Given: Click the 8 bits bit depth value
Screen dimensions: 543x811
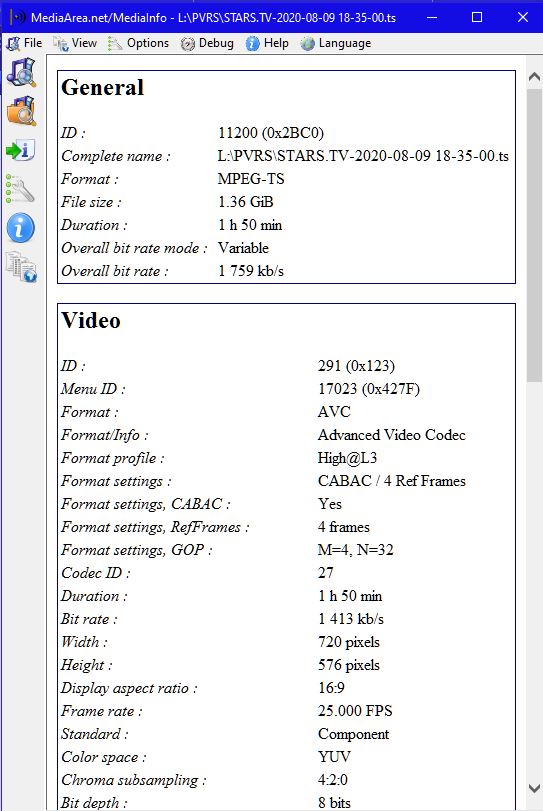Looking at the screenshot, I should tap(334, 803).
